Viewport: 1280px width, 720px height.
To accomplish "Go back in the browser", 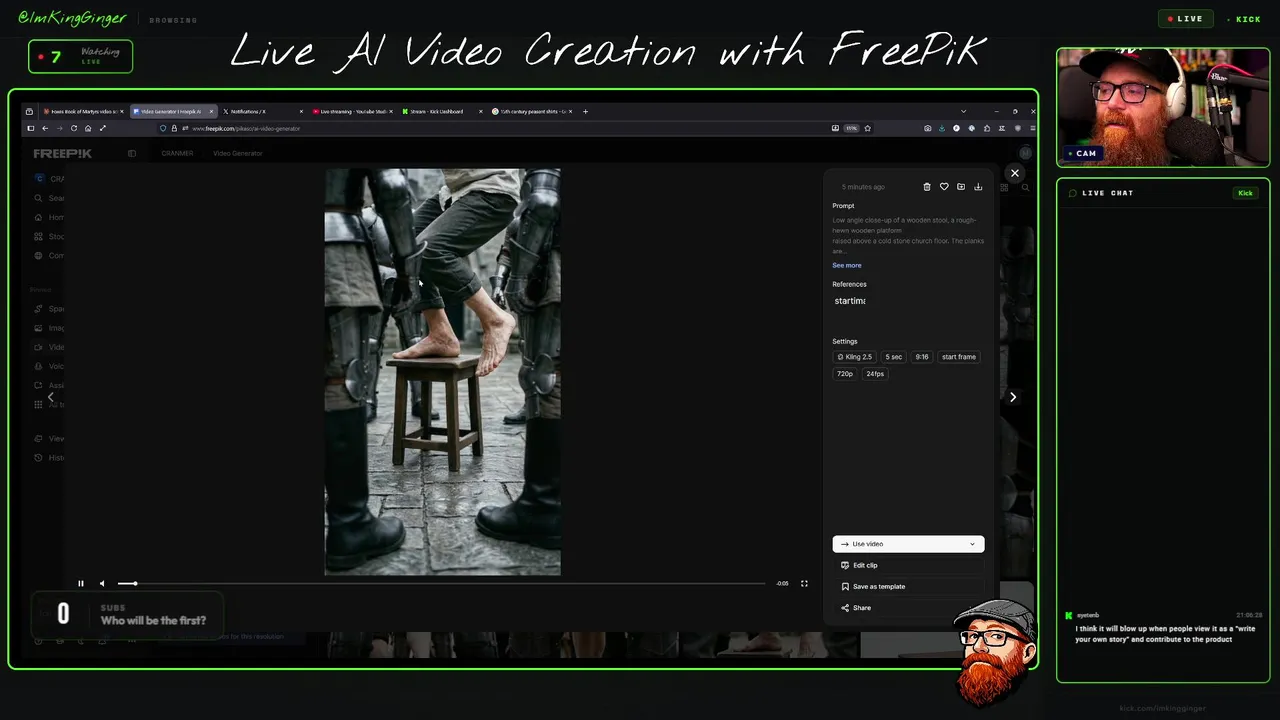I will [x=45, y=128].
